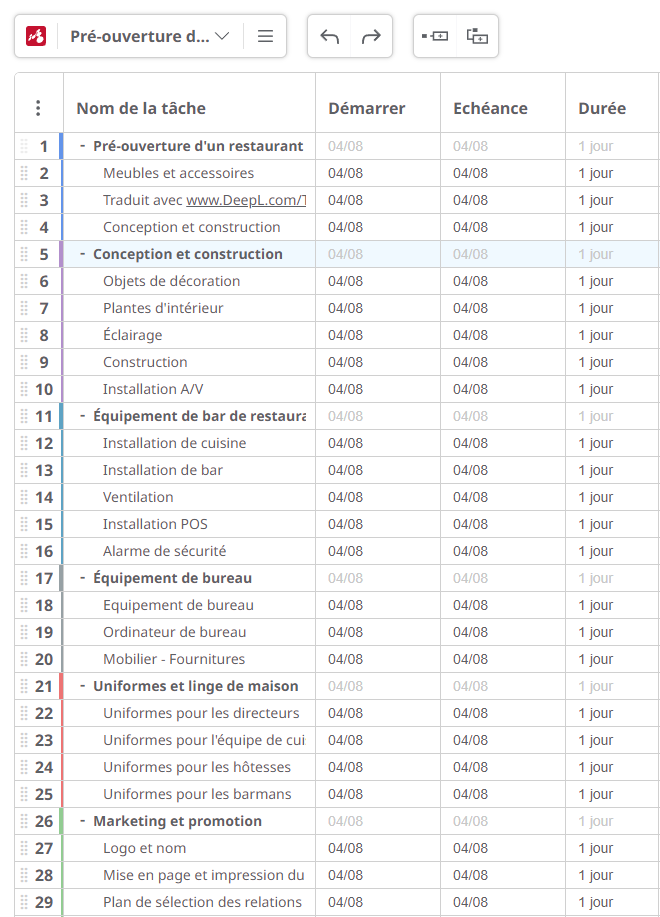This screenshot has width=660, height=917.
Task: Select Uniformes pour les barmans task
Action: point(197,795)
